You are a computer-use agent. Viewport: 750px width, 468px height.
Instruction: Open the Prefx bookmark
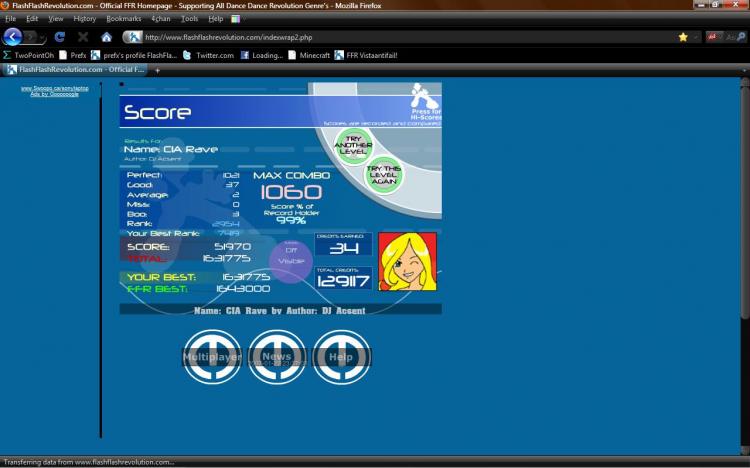(x=73, y=55)
